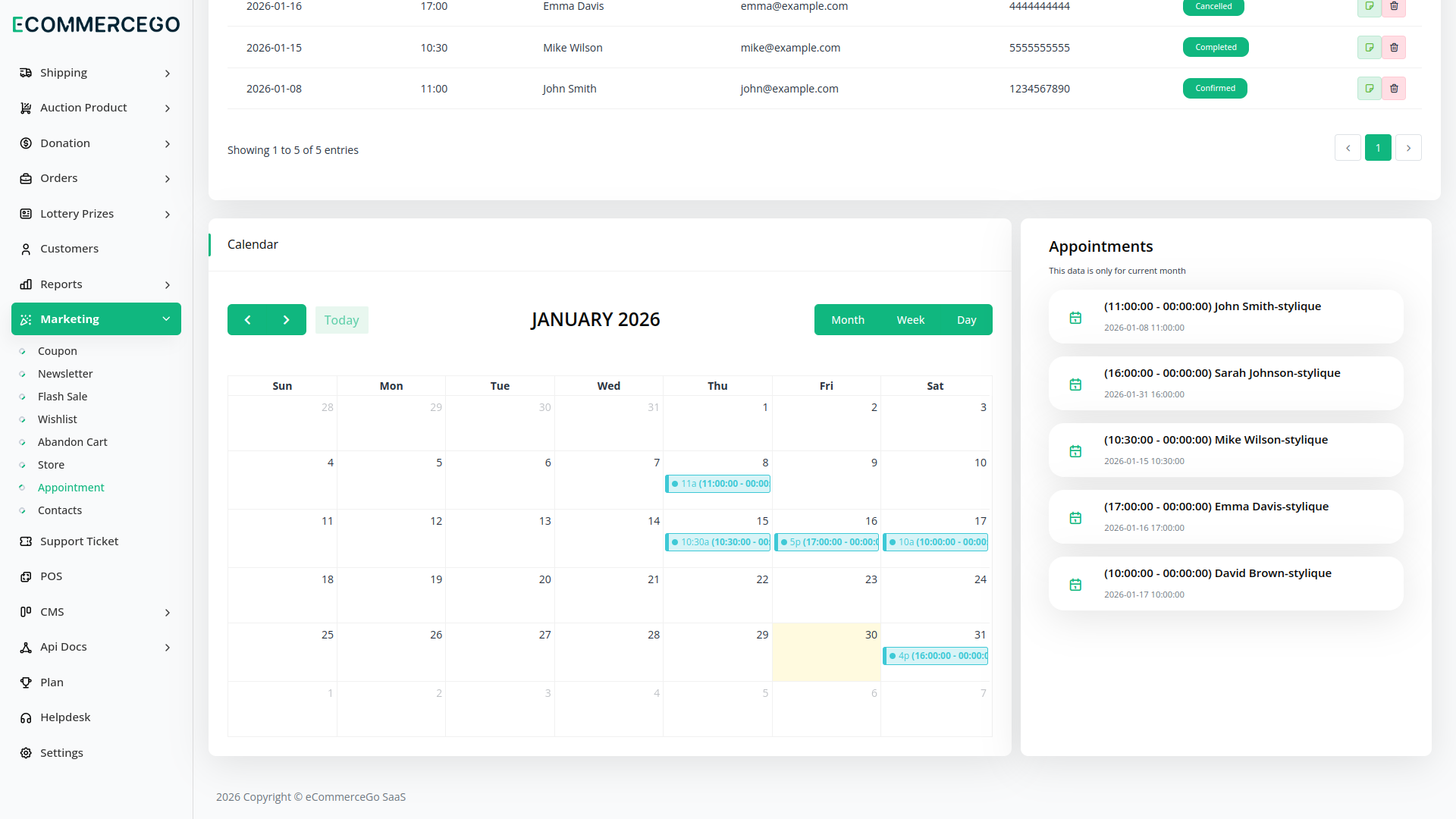Viewport: 1456px width, 819px height.
Task: Click the POS icon in sidebar
Action: click(26, 576)
